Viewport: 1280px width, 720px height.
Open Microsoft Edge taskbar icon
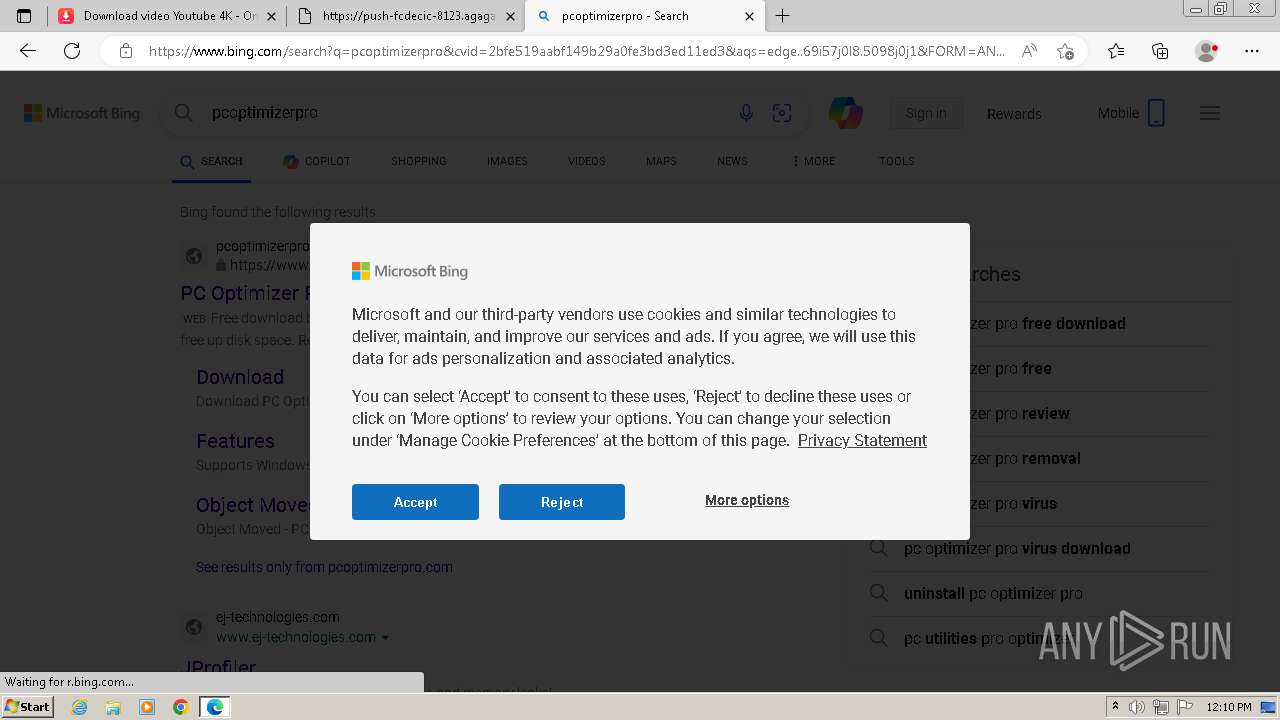215,707
